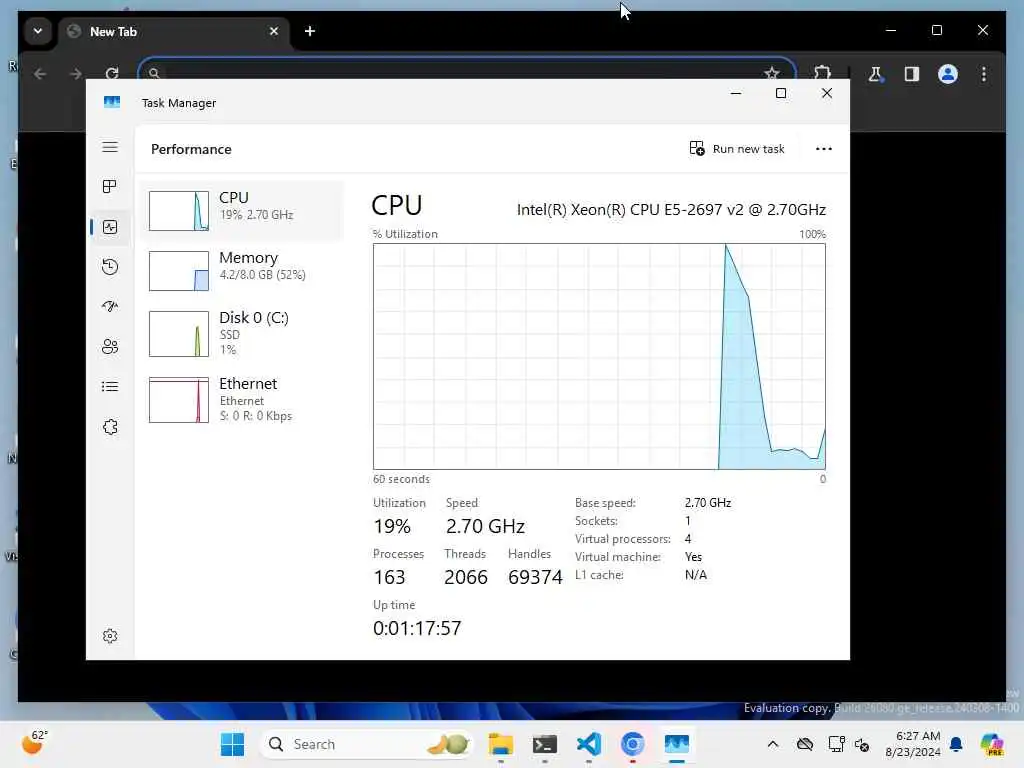Click the Chrome tab search dropdown arrow

(x=38, y=31)
